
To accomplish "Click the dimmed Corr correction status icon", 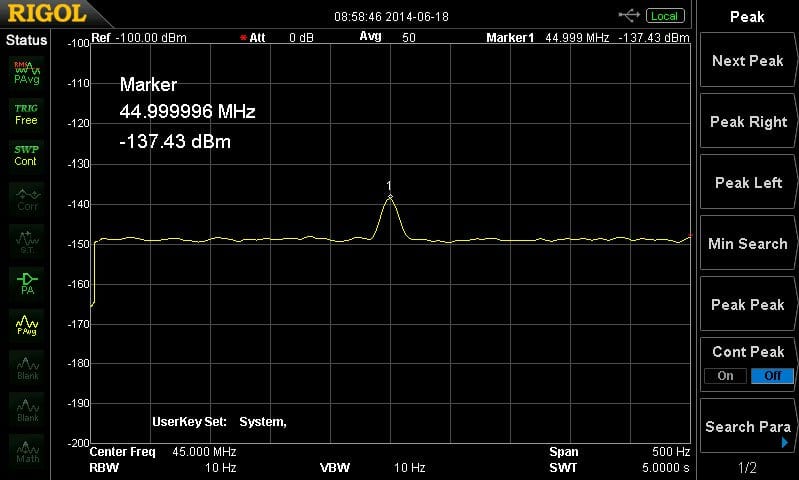I will pyautogui.click(x=26, y=200).
